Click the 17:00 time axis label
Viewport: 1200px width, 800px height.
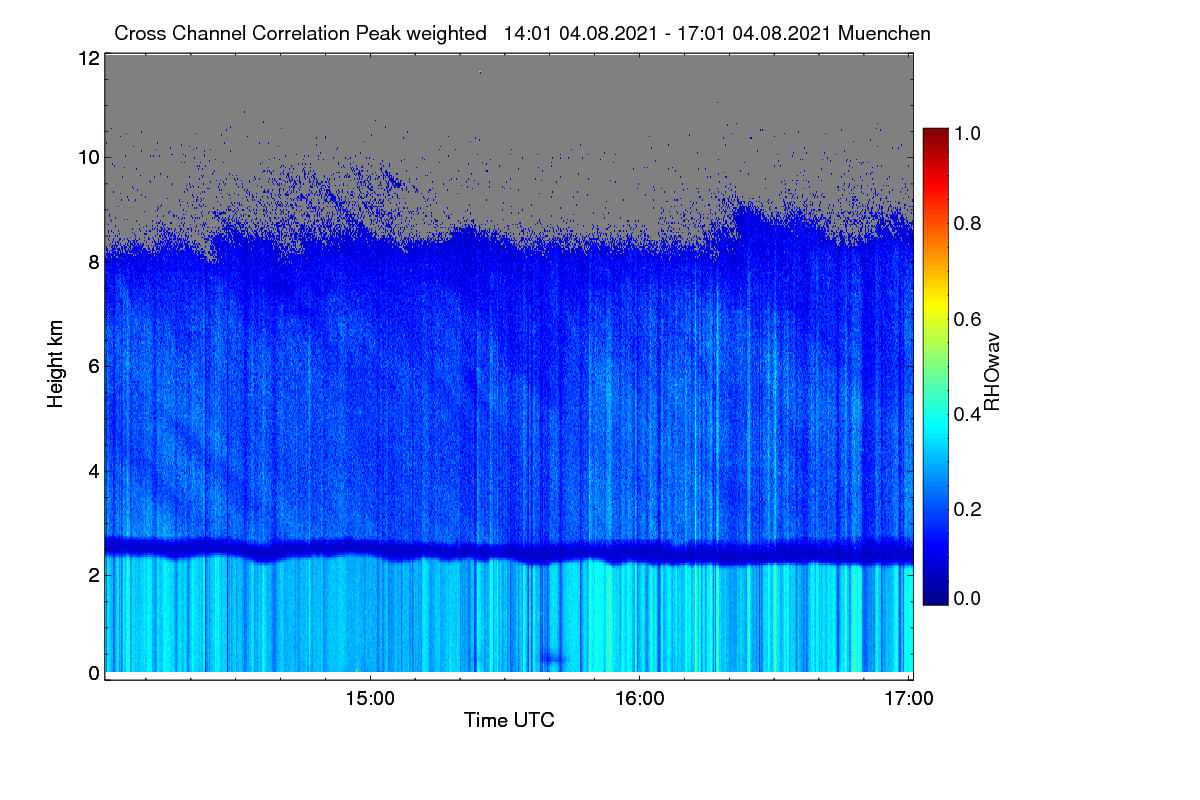tap(909, 699)
